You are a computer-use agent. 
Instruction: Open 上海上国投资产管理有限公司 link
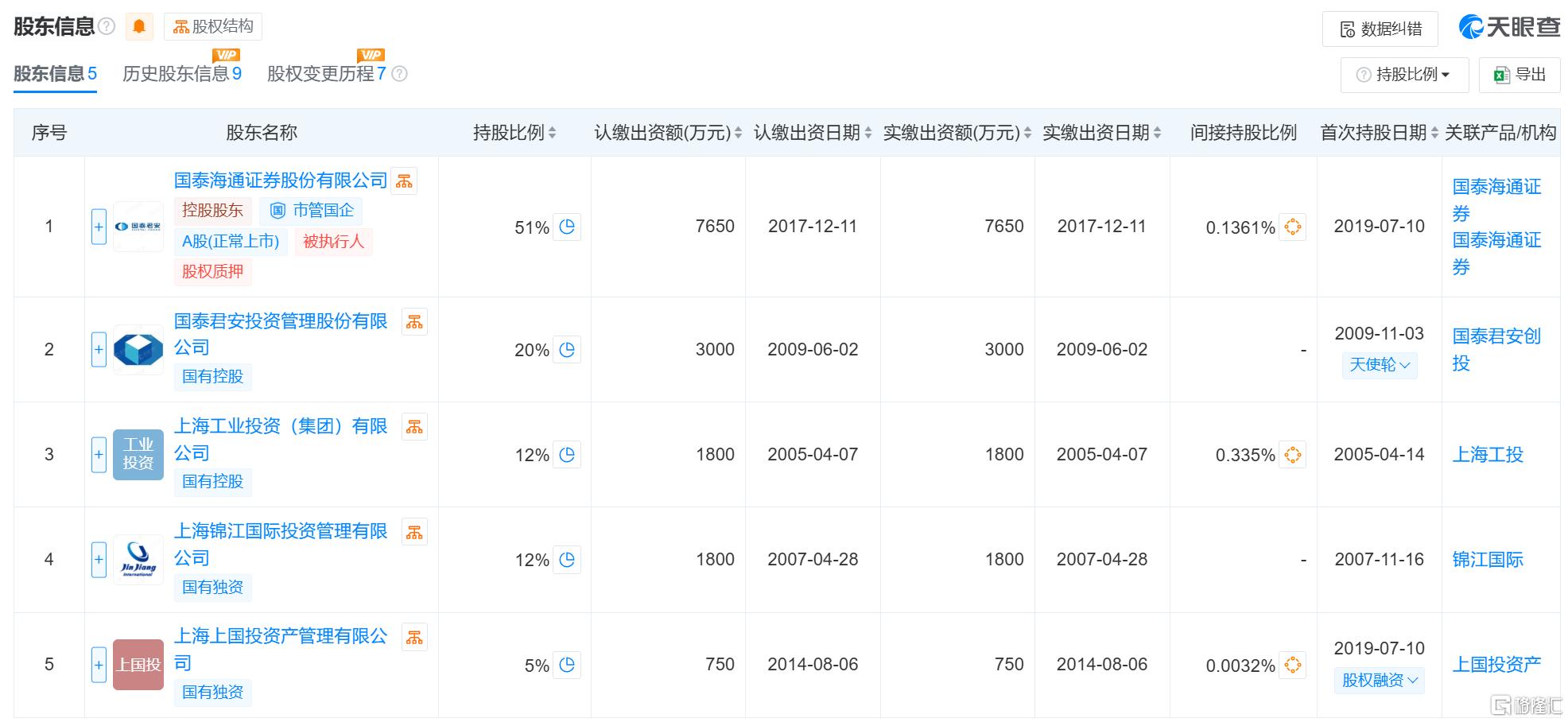pyautogui.click(x=281, y=649)
